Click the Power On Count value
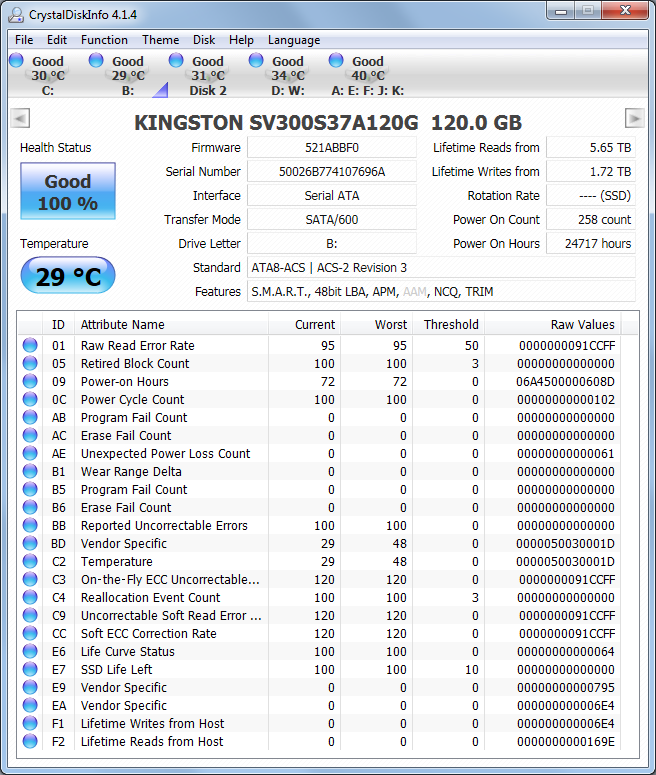Screen dimensions: 656x775 pyautogui.click(x=591, y=219)
